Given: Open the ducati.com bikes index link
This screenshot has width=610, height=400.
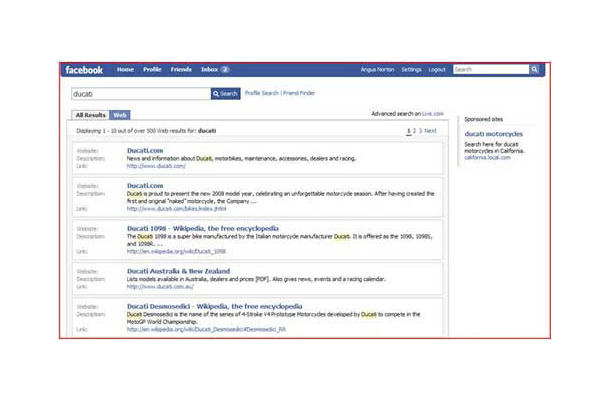Looking at the screenshot, I should pos(176,209).
